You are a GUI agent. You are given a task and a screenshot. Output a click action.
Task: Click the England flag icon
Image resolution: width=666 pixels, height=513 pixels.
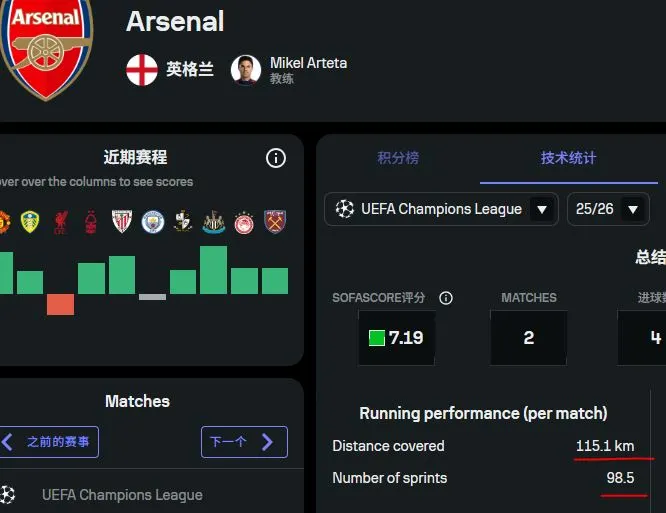(142, 69)
